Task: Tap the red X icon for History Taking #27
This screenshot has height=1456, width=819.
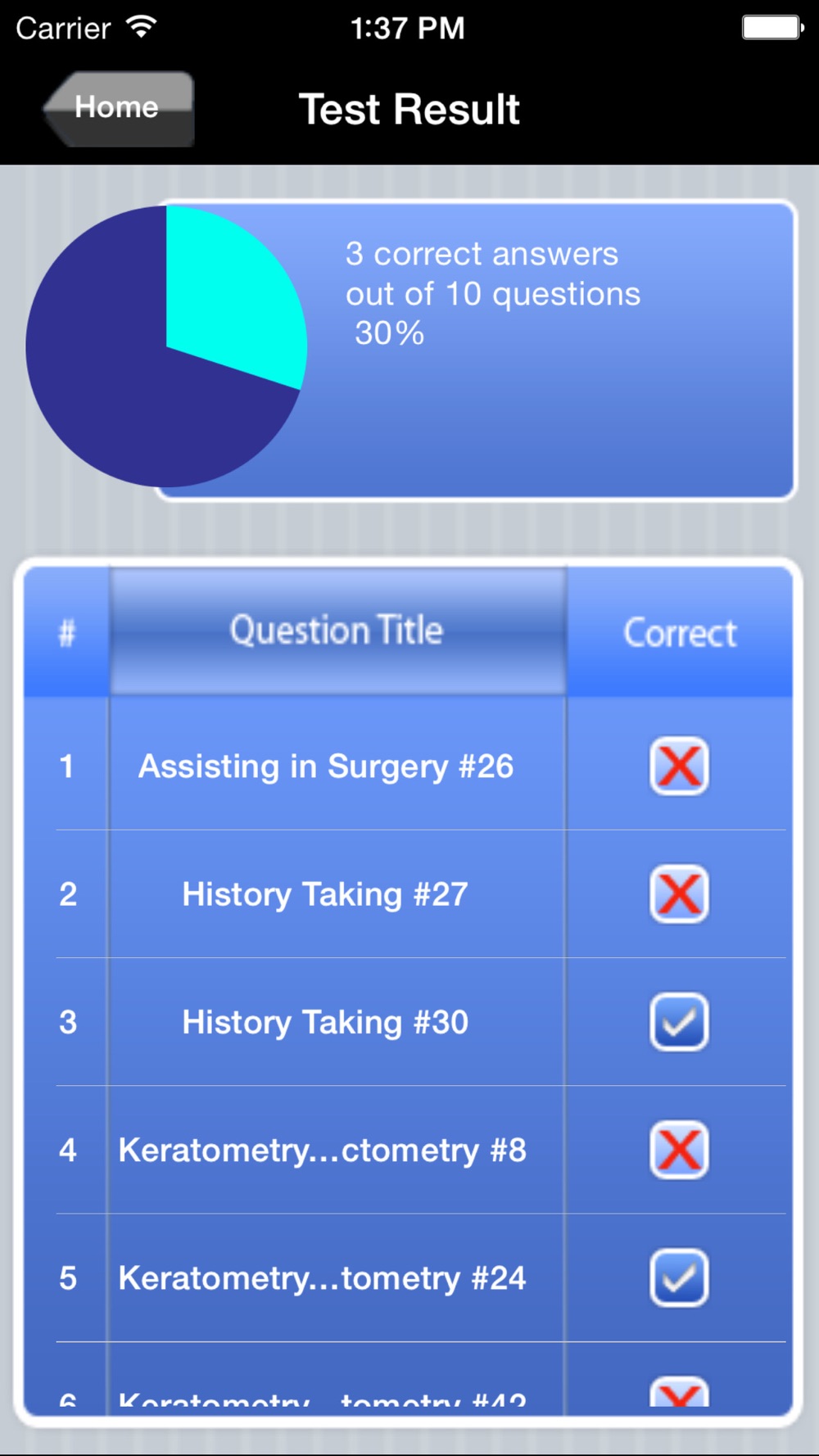Action: pyautogui.click(x=679, y=894)
